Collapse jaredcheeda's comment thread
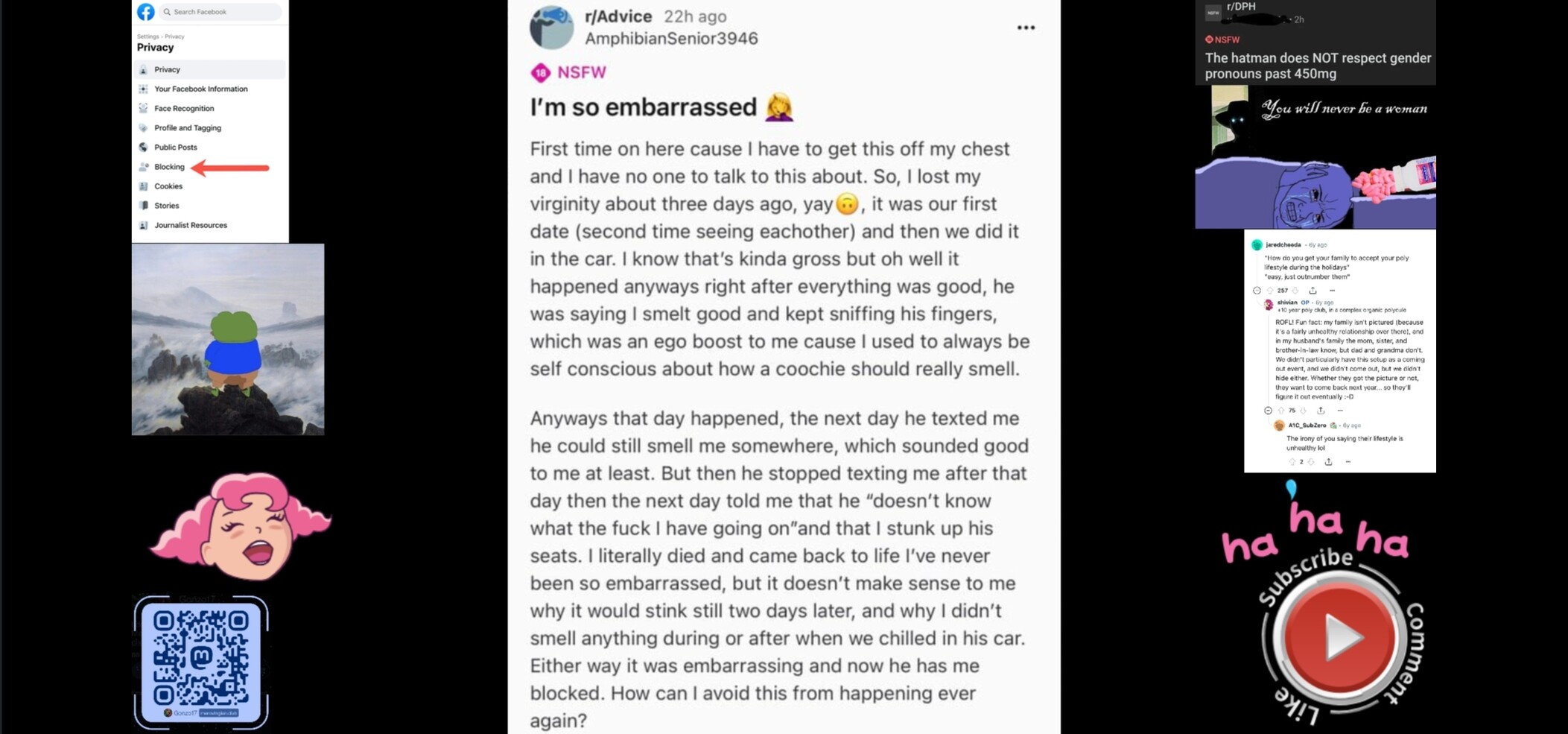1568x734 pixels. (1257, 291)
